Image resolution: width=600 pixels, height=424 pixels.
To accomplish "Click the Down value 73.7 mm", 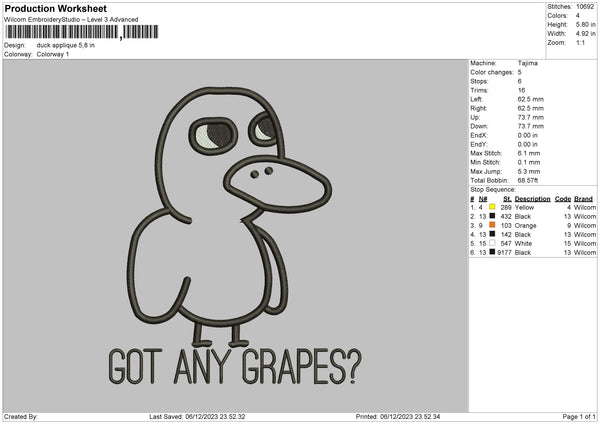I will click(x=530, y=126).
